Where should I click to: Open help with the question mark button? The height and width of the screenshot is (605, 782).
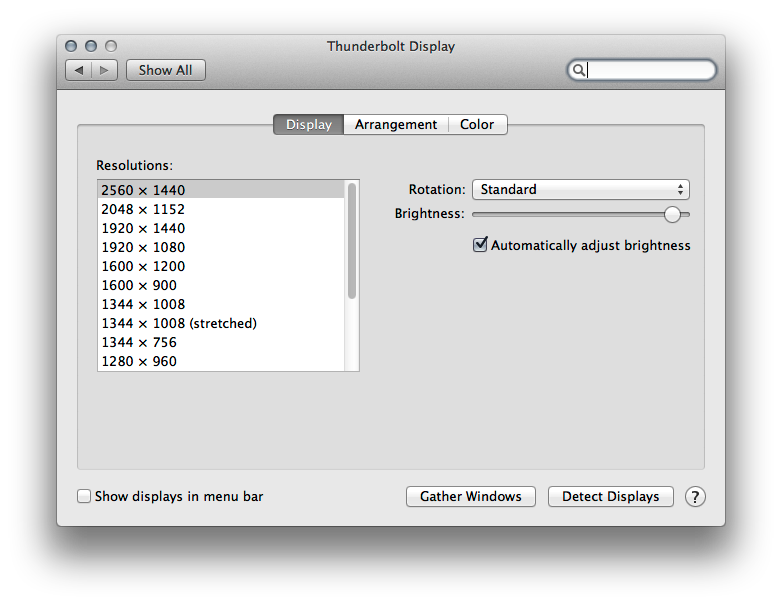tap(695, 497)
